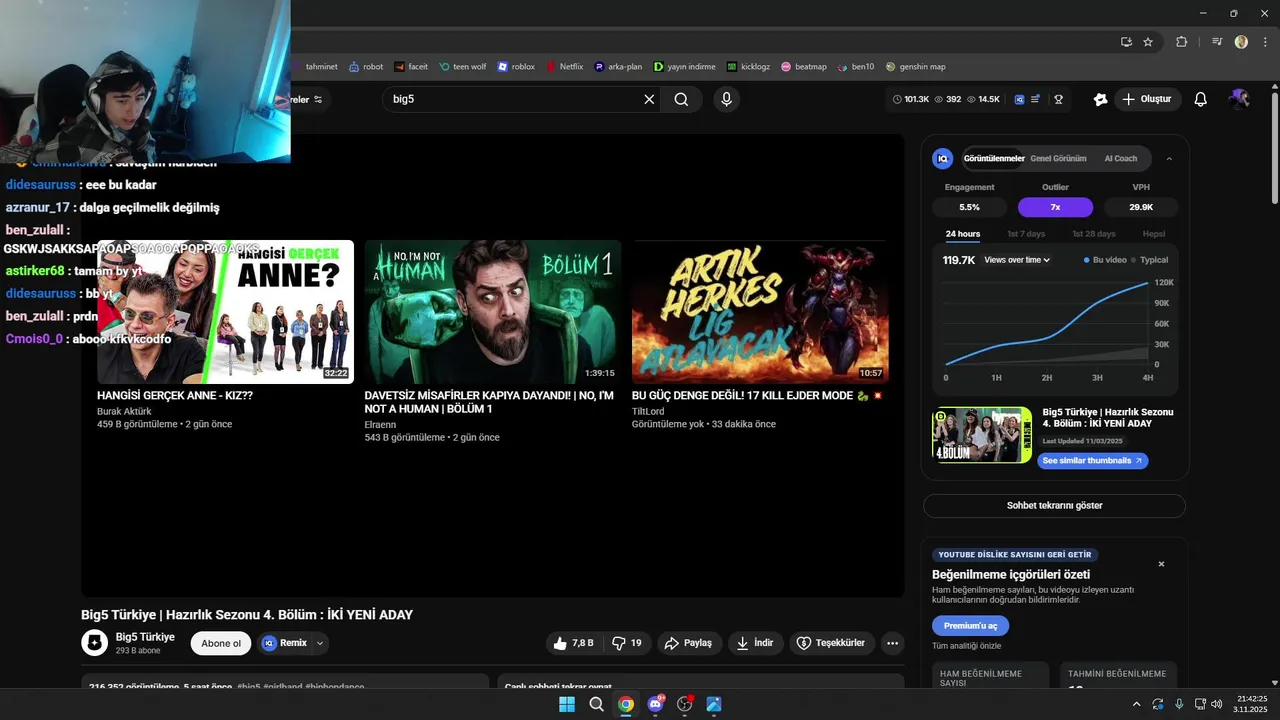Click the tray microphone icon
Image resolution: width=1280 pixels, height=720 pixels.
pyautogui.click(x=1179, y=704)
